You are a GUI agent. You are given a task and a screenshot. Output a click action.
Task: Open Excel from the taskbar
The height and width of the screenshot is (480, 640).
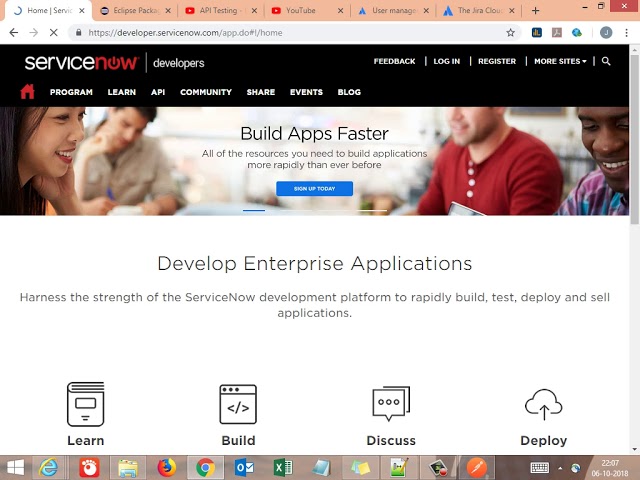pos(283,468)
